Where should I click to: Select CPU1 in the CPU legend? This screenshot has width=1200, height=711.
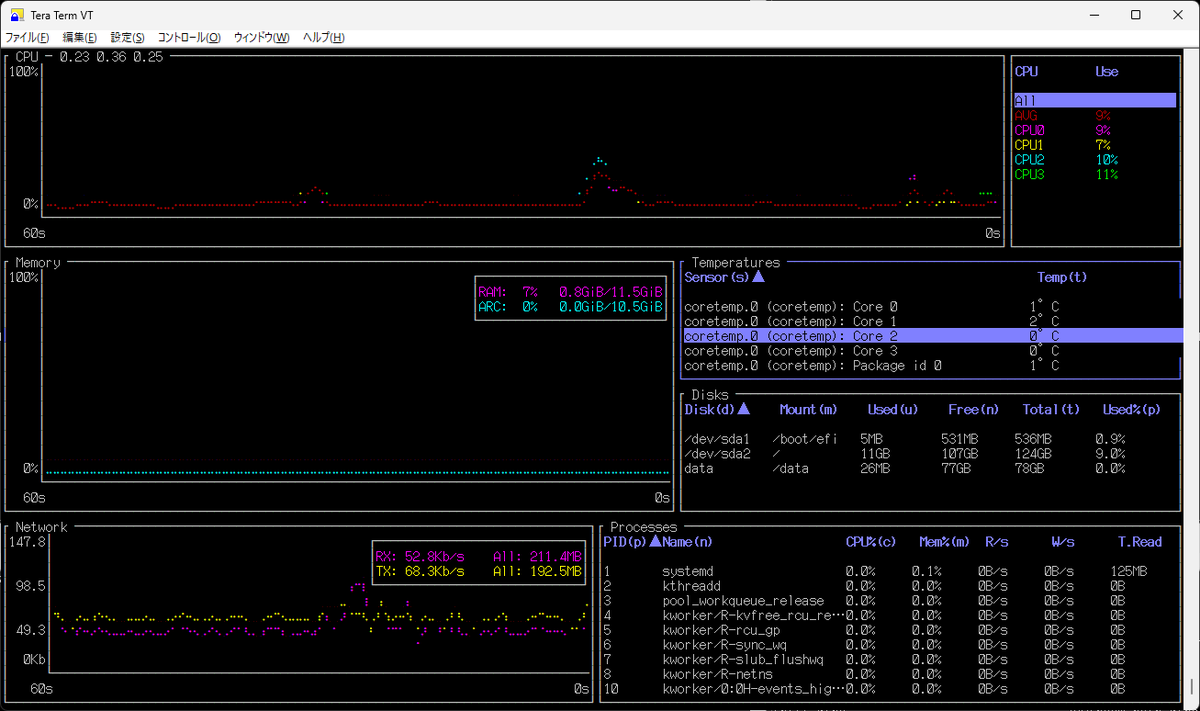[1095, 145]
